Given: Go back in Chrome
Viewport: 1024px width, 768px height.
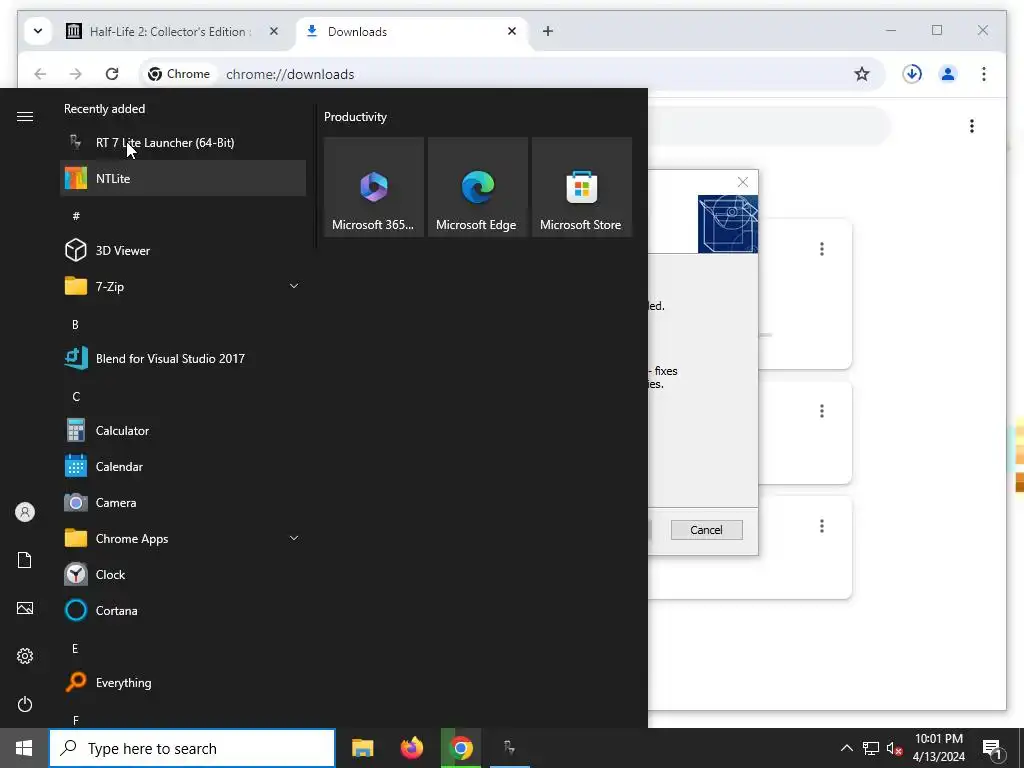Looking at the screenshot, I should click(40, 74).
